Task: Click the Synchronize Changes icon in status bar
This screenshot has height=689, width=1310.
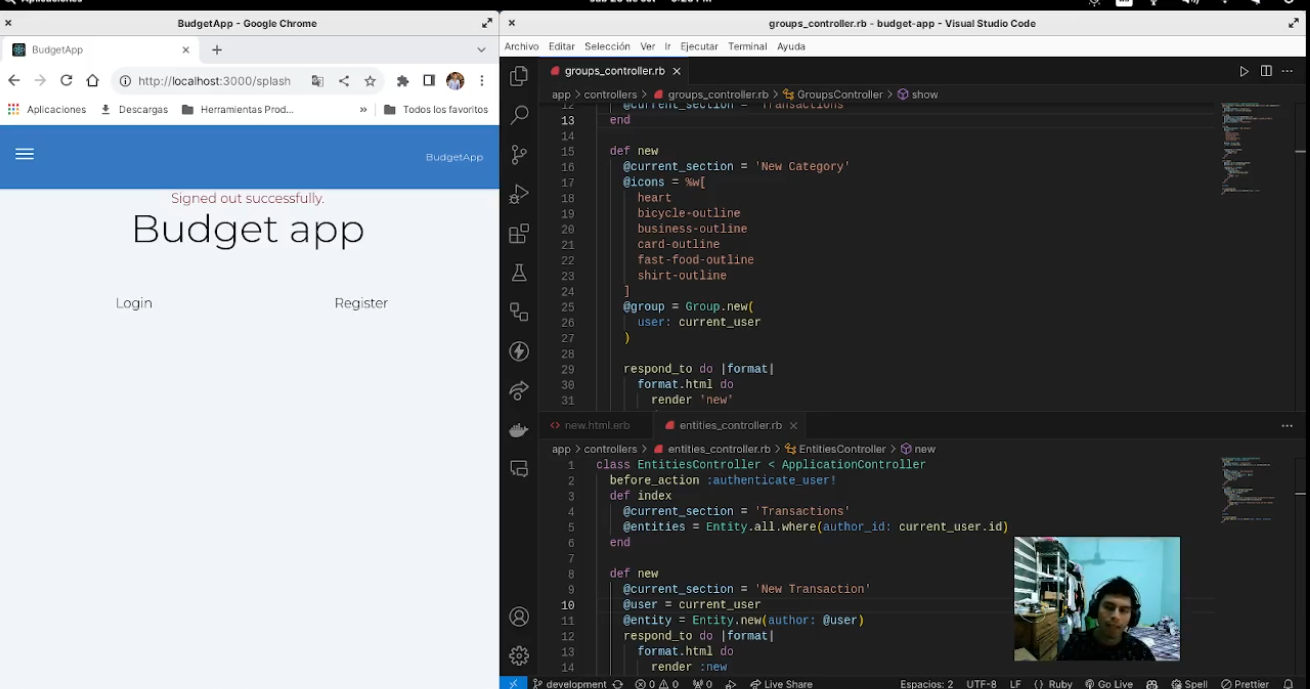Action: [x=618, y=684]
